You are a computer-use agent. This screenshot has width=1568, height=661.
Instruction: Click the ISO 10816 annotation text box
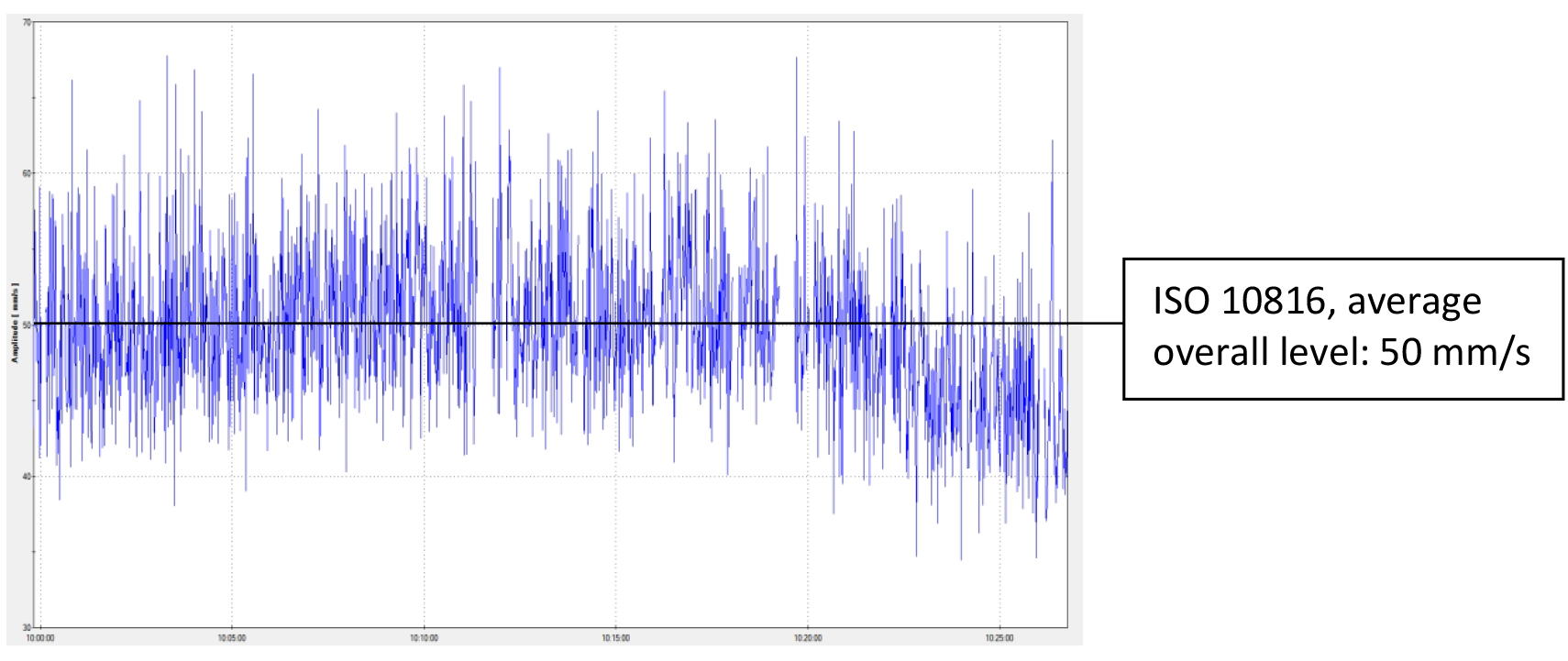coord(1342,329)
